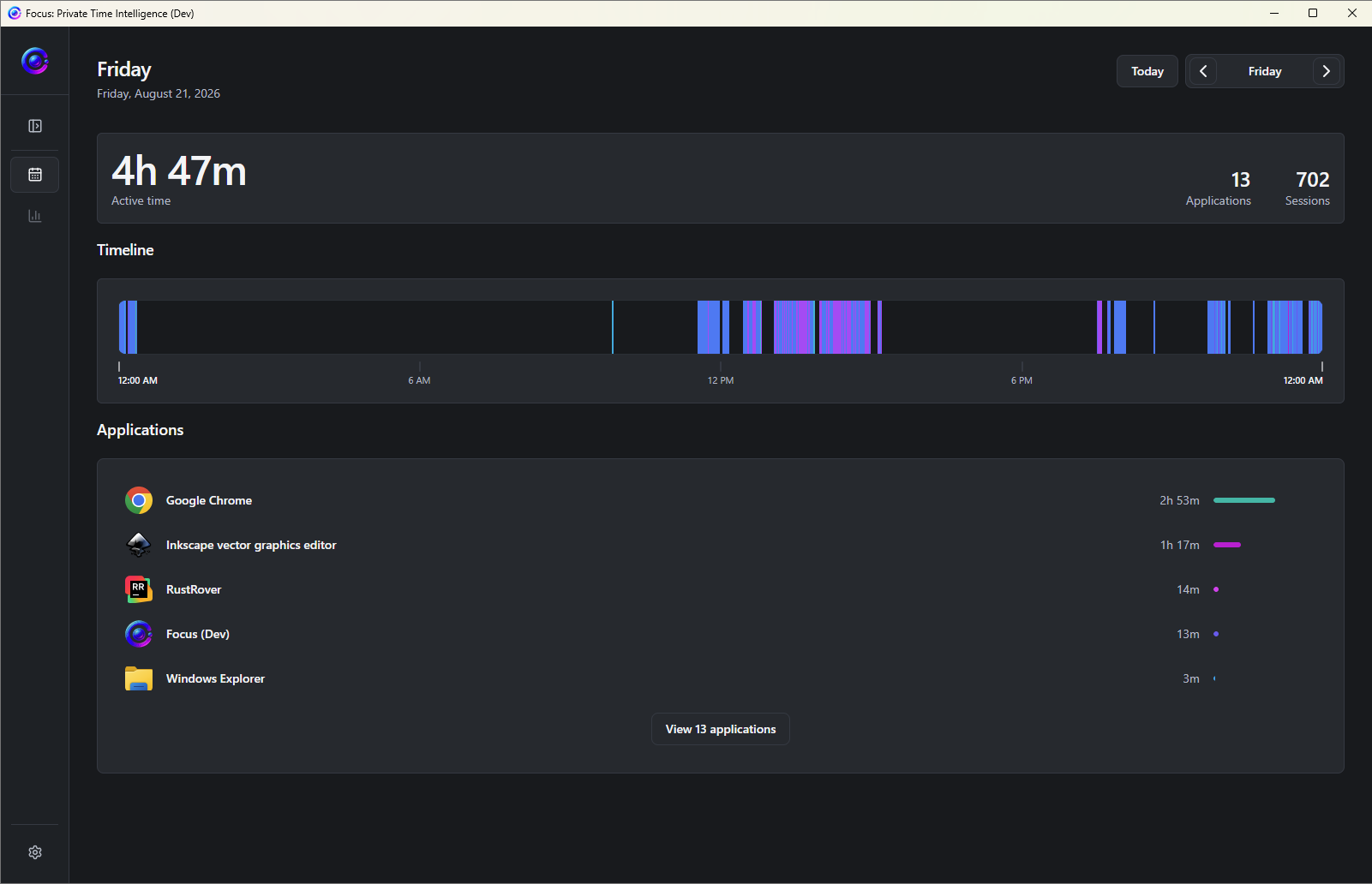The height and width of the screenshot is (884, 1372).
Task: Jump to Today
Action: pos(1147,71)
